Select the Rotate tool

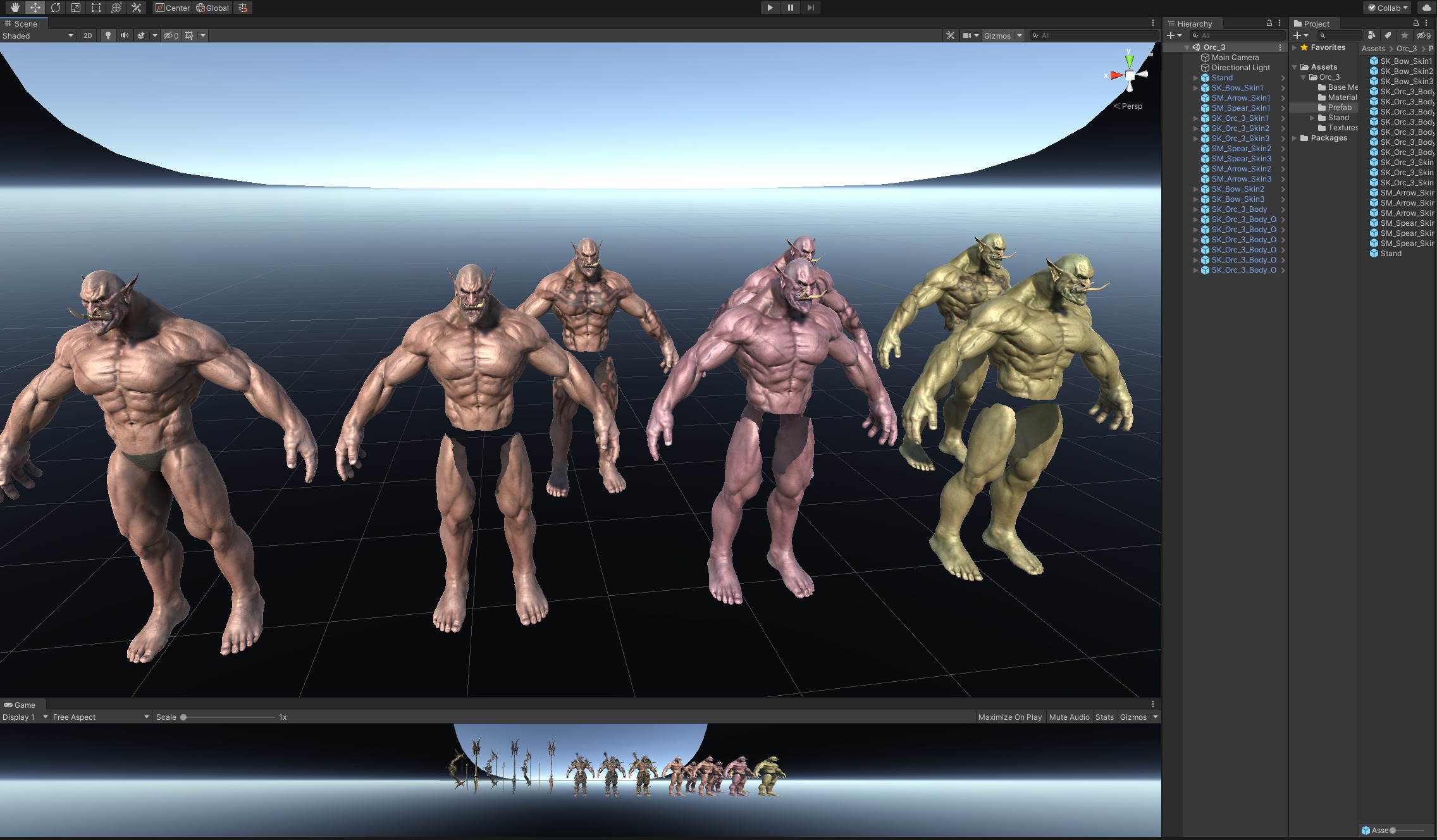[56, 8]
